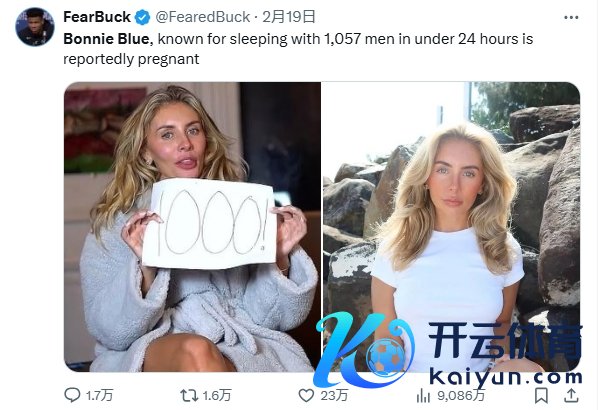Open the three-dot more options menu
The height and width of the screenshot is (410, 598).
click(571, 18)
